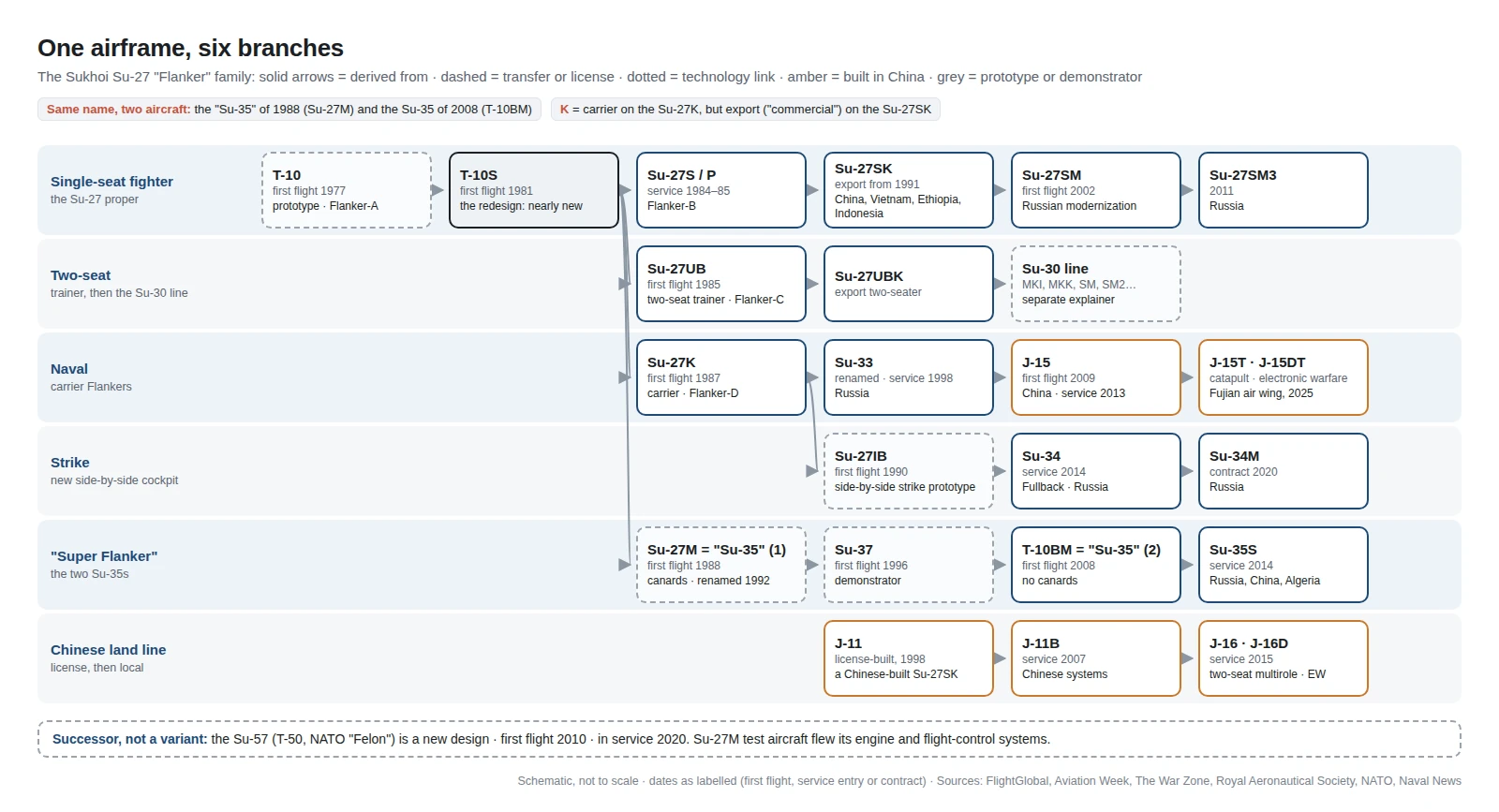
Task: Open the J-15T · J-15DT card
Action: click(x=1284, y=377)
